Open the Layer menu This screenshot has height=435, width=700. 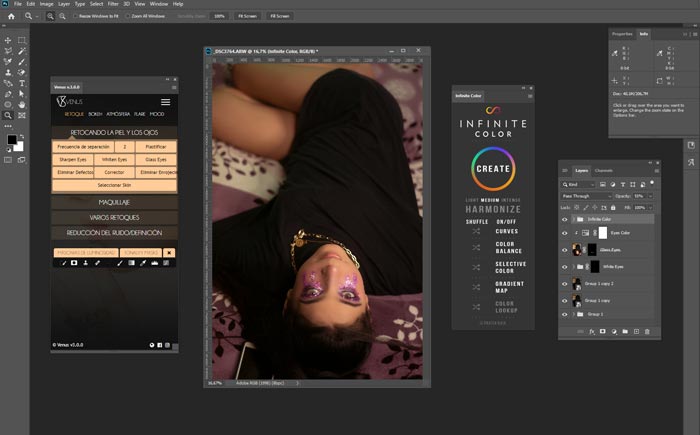coord(64,4)
